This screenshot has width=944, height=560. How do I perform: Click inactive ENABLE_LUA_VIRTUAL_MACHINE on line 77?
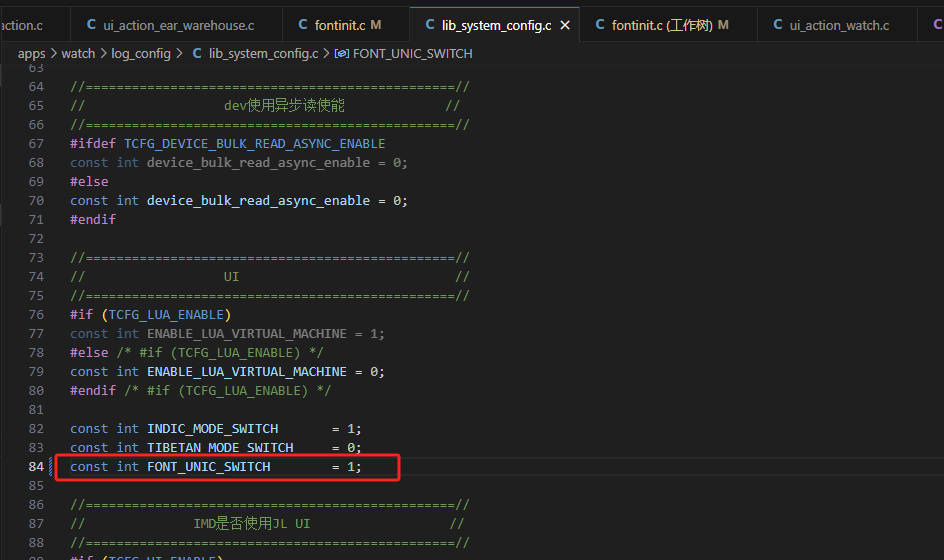click(247, 334)
